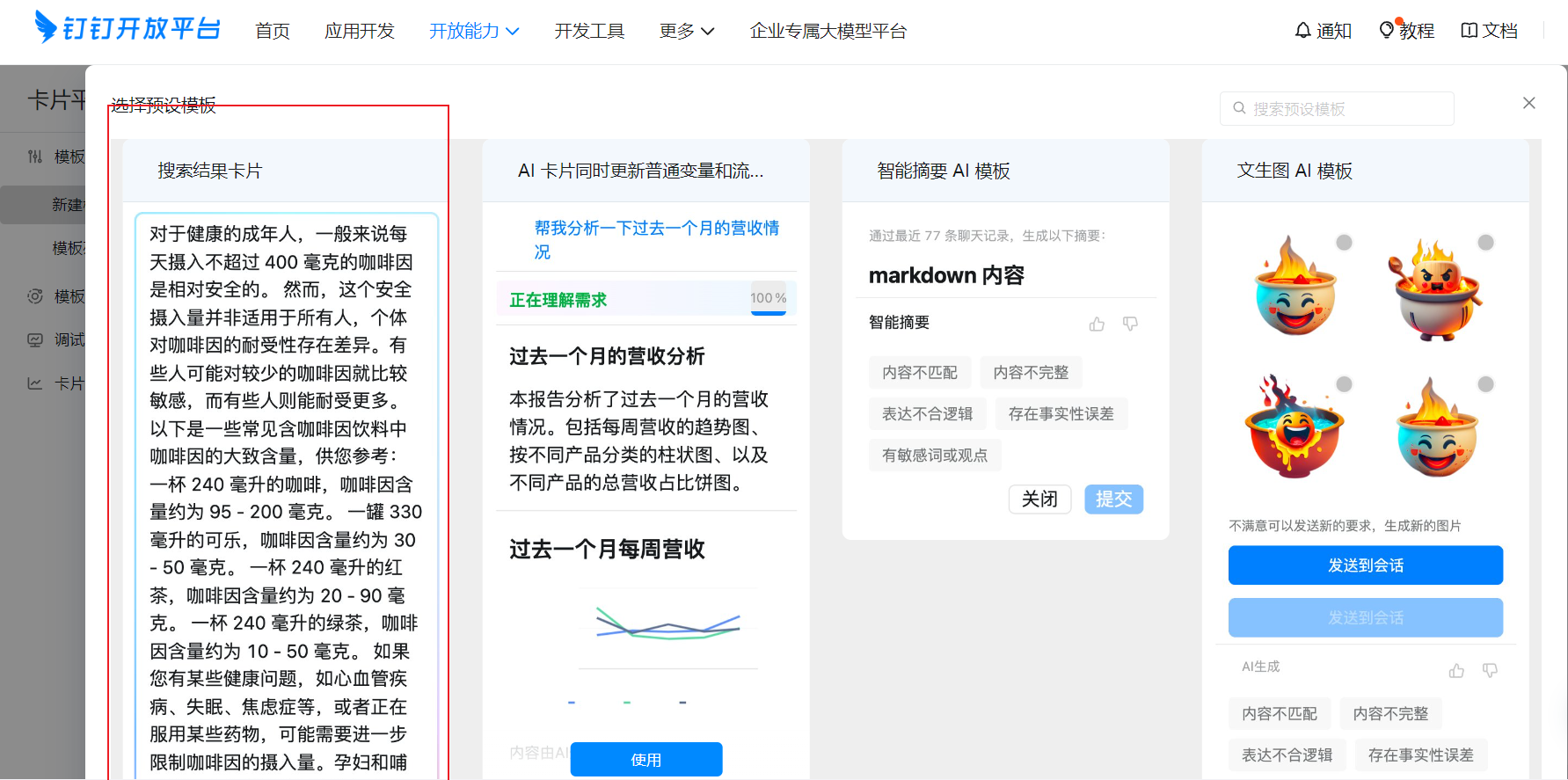Click thumbs-down beside AI生成
Screen dimensions: 1568x780
pyautogui.click(x=1491, y=670)
